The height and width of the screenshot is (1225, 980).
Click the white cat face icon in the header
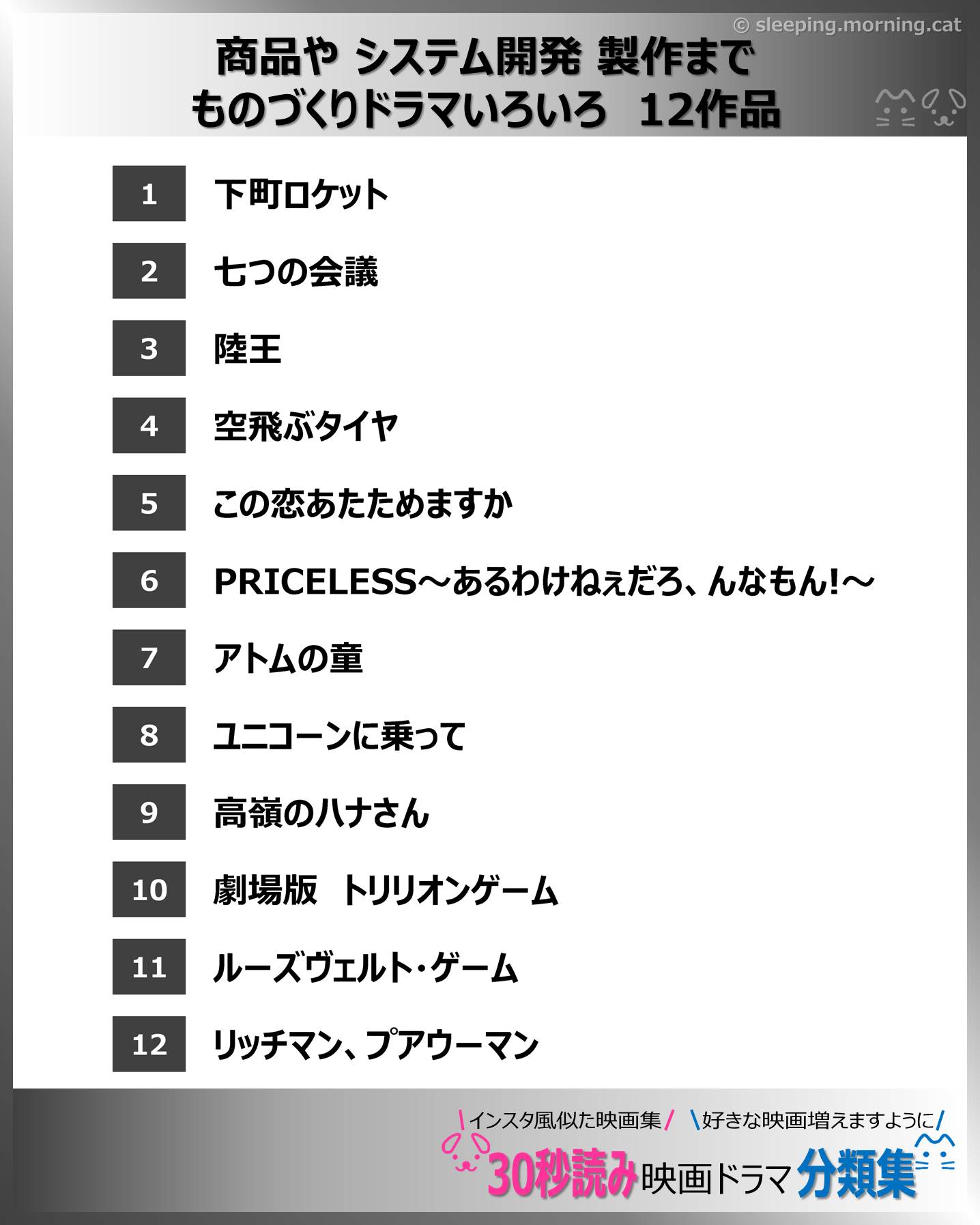click(895, 108)
